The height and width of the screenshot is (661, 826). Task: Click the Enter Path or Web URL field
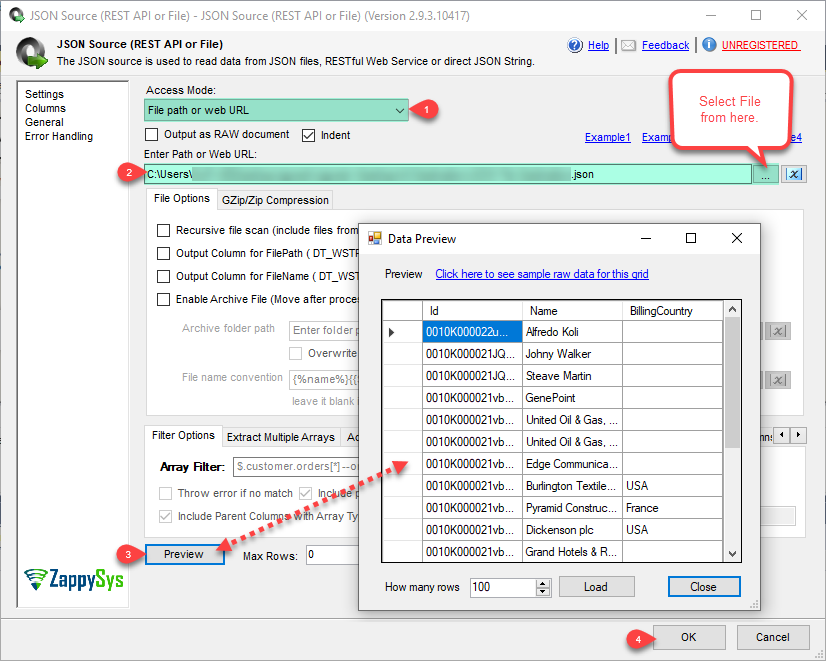coord(448,174)
